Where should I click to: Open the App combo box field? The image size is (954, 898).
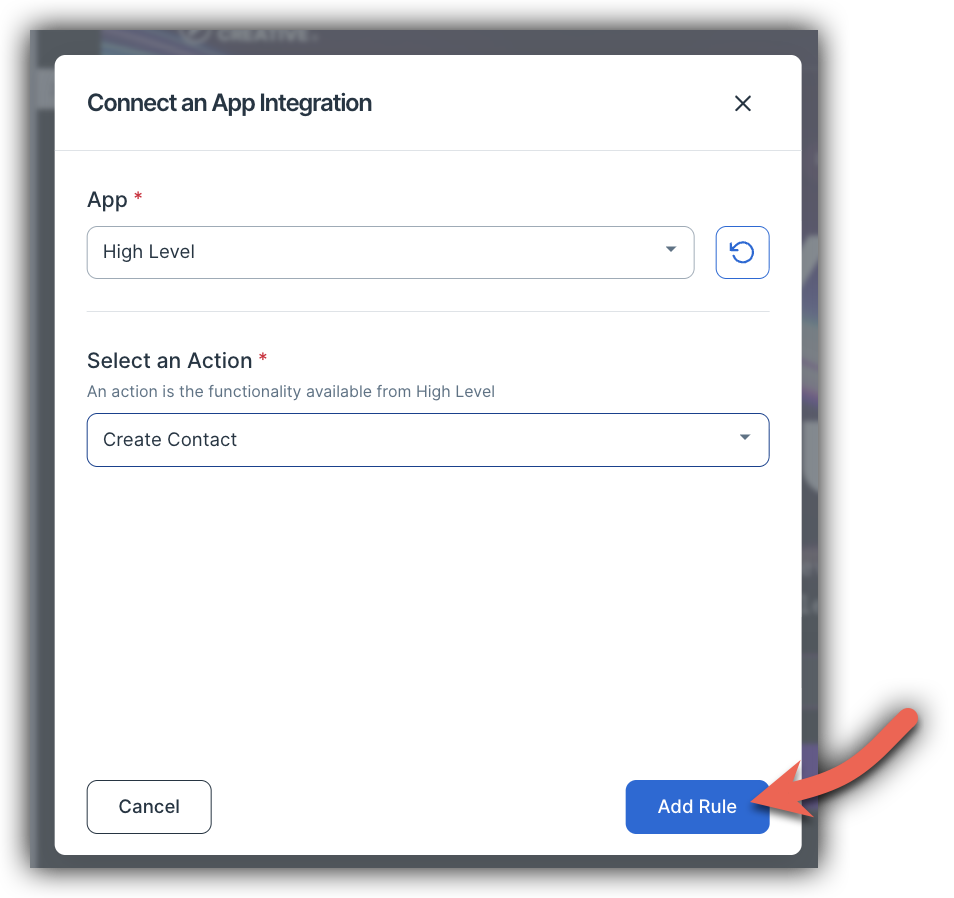click(x=390, y=252)
